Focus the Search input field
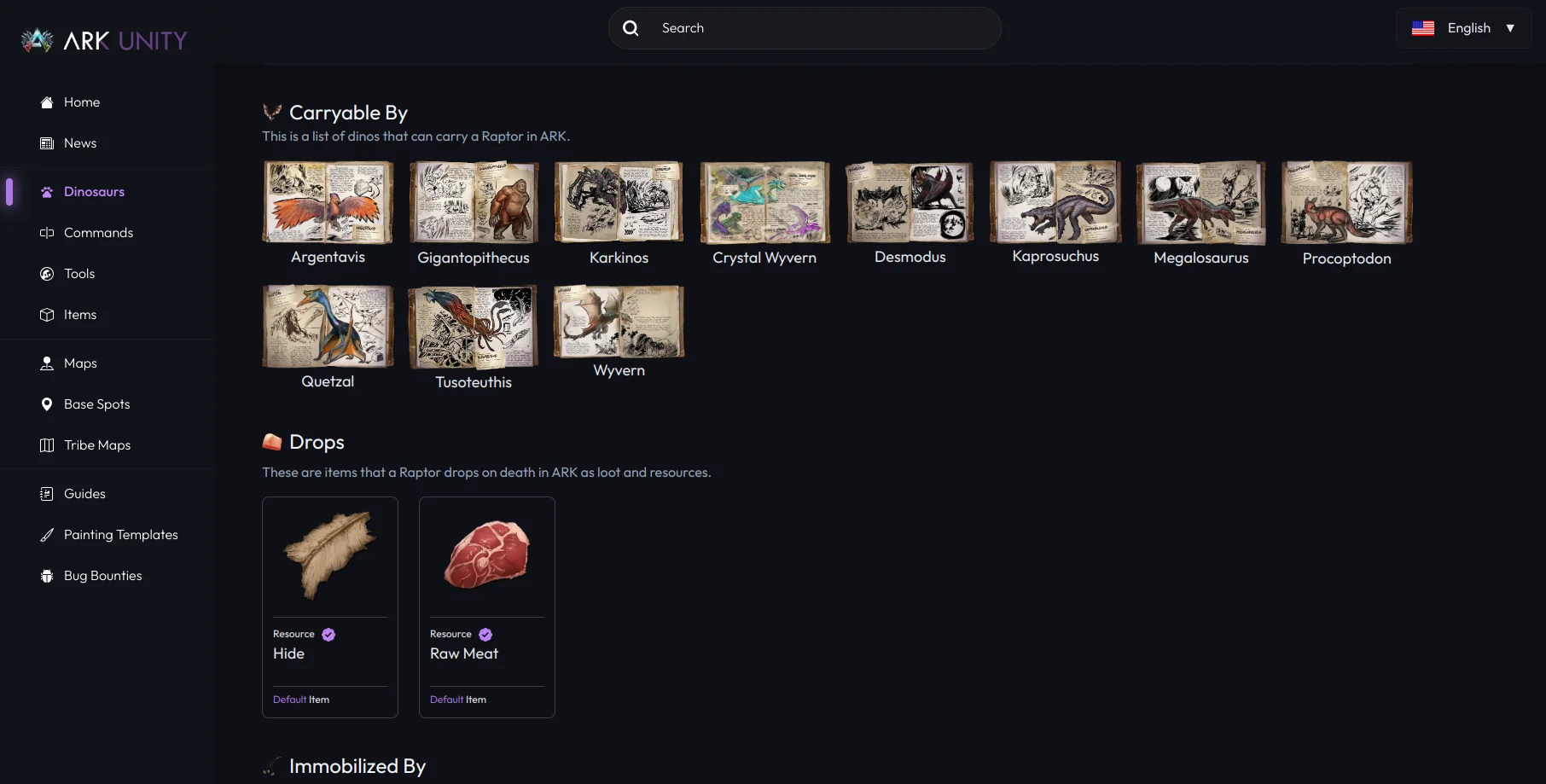1546x784 pixels. click(x=819, y=28)
